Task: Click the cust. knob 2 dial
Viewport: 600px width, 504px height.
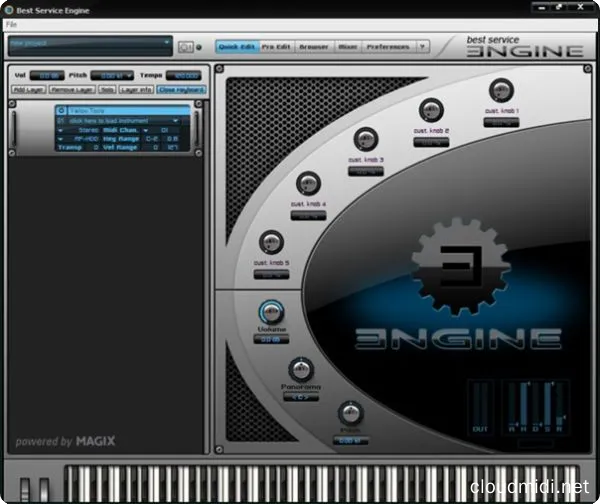Action: tap(432, 110)
